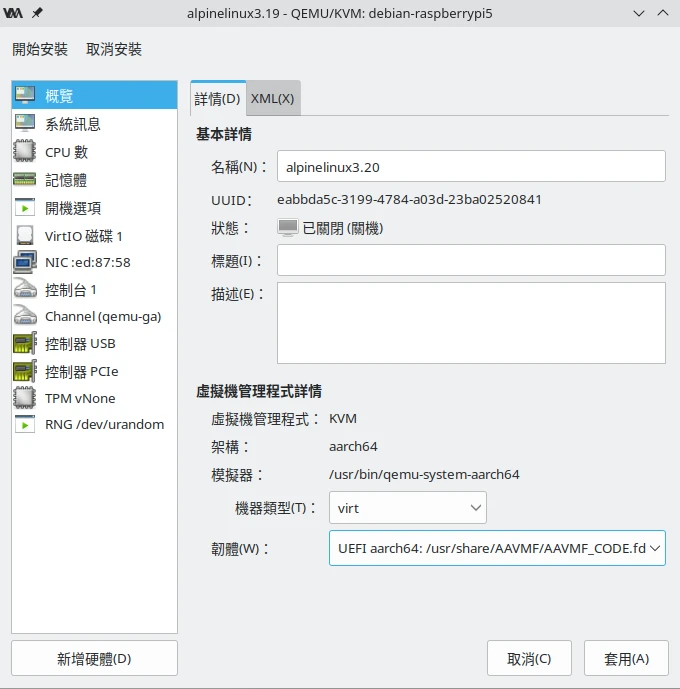Click the shutdown state monitor icon
Image resolution: width=680 pixels, height=689 pixels.
pyautogui.click(x=288, y=228)
